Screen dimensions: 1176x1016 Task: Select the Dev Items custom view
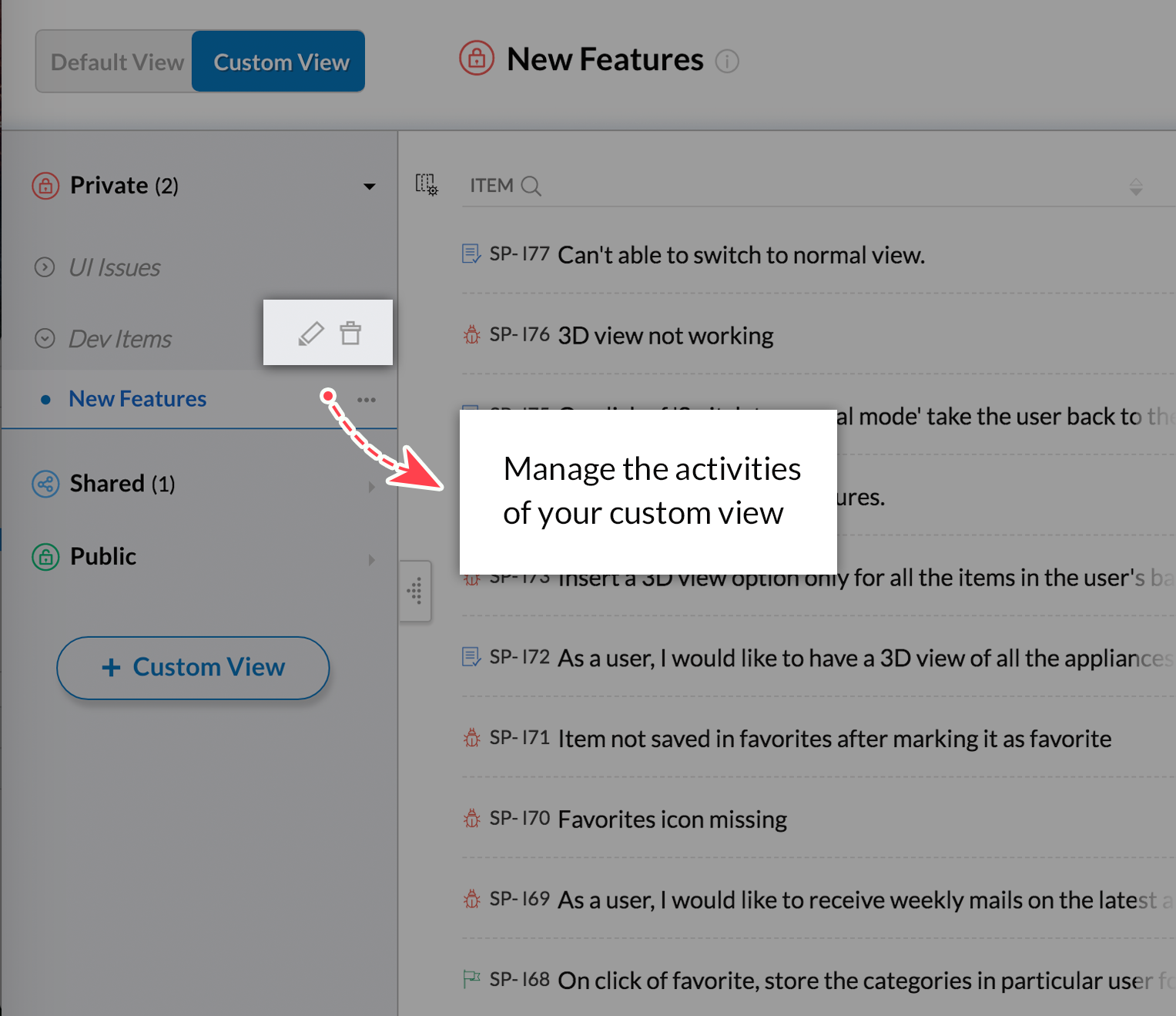coord(120,339)
